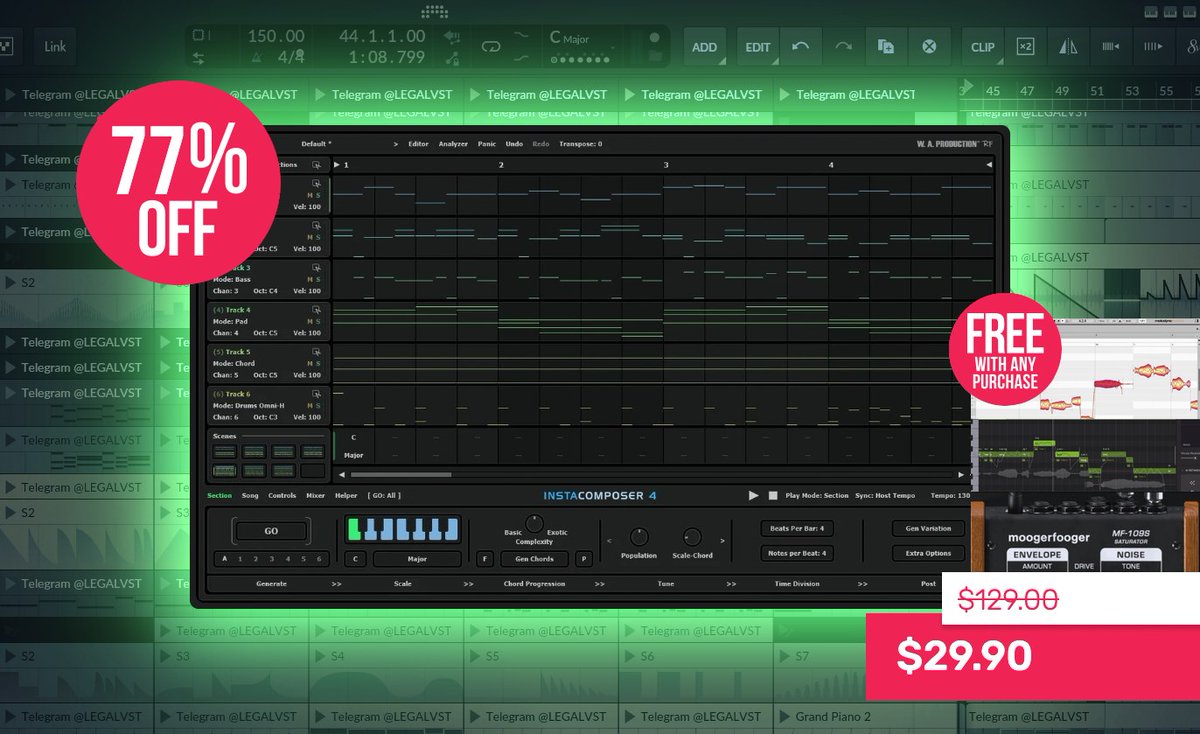Click the record dot in the transport
1200x734 pixels.
(654, 38)
